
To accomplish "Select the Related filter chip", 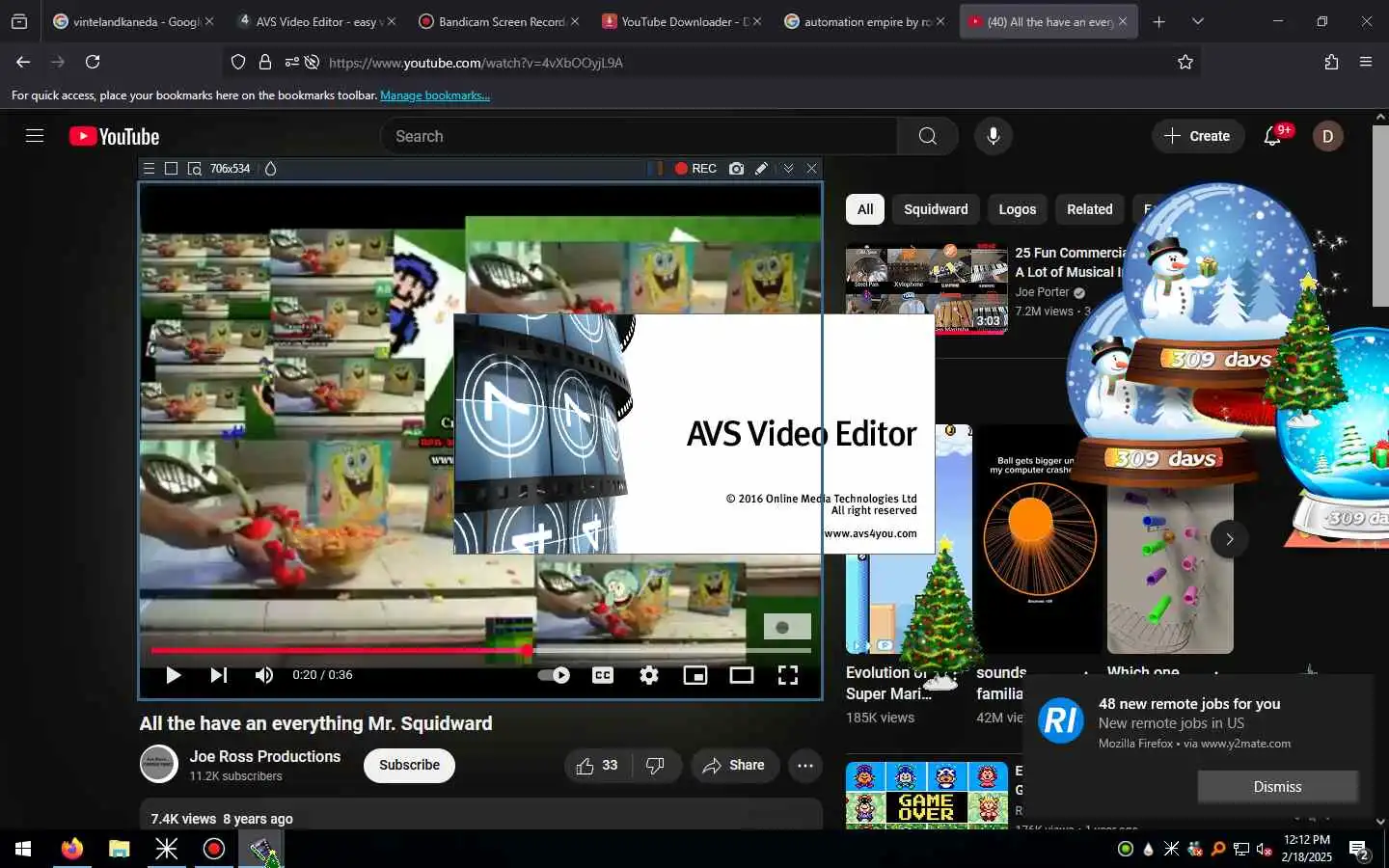I will (x=1090, y=209).
